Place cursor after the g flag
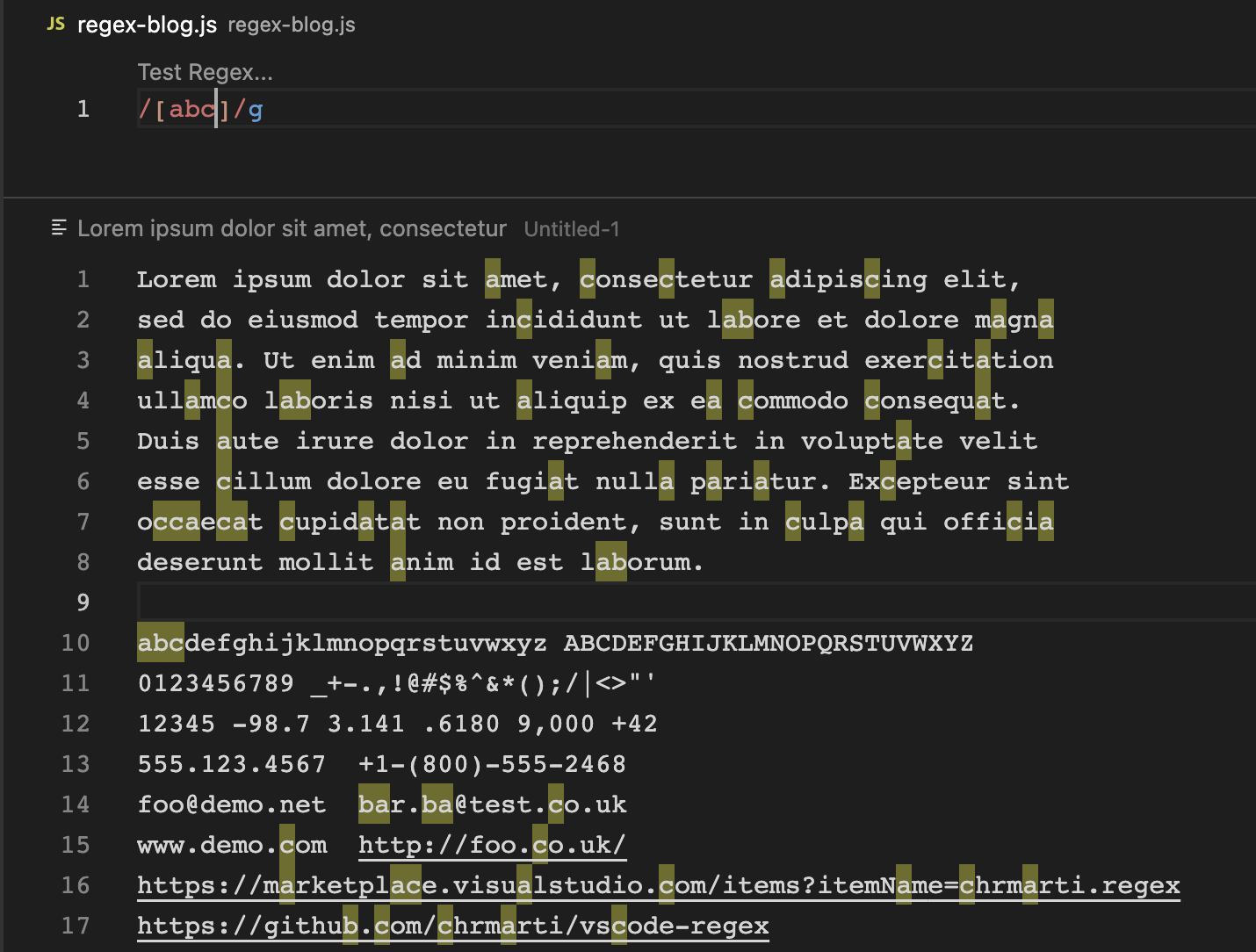The height and width of the screenshot is (952, 1256). click(x=262, y=109)
